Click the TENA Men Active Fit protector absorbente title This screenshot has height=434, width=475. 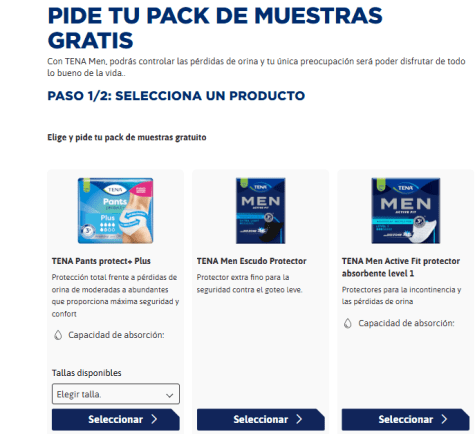click(x=401, y=267)
